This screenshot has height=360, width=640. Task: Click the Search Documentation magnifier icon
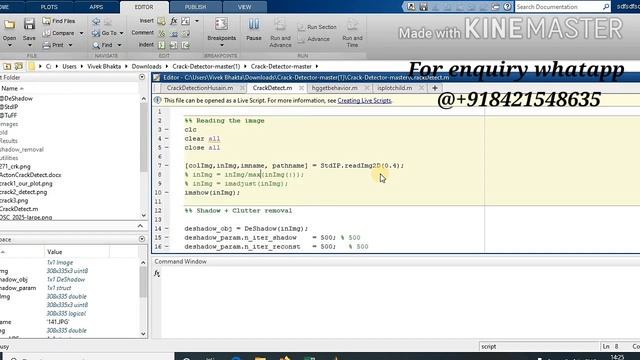[x=606, y=7]
